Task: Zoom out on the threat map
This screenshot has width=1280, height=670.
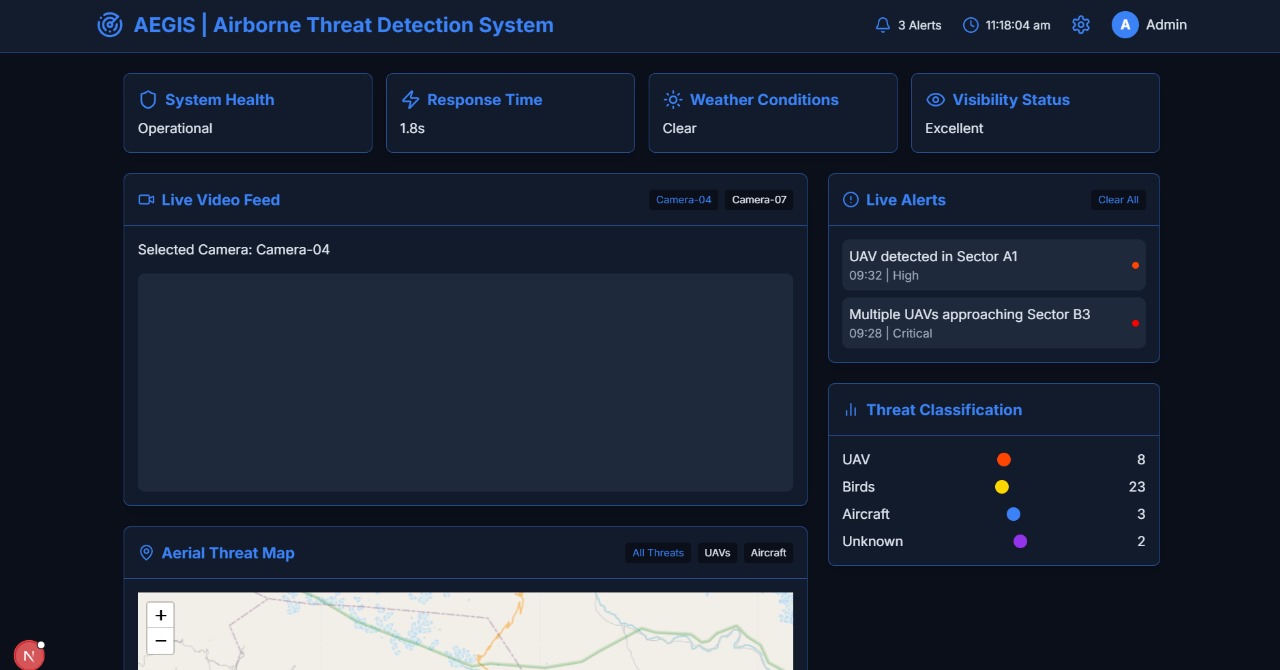Action: click(x=160, y=641)
